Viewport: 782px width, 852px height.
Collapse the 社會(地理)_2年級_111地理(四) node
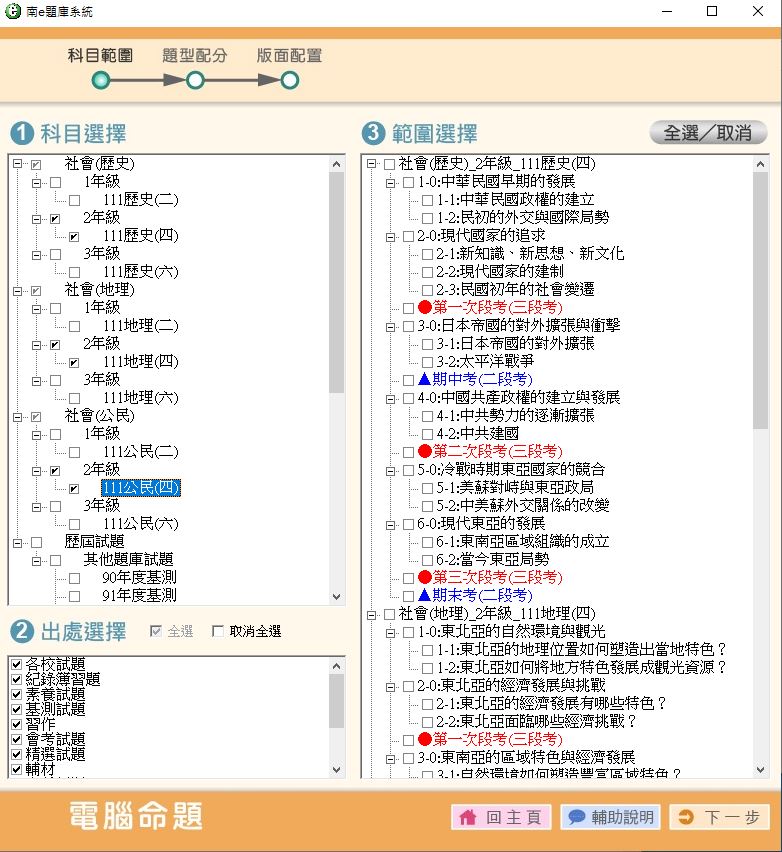pos(371,615)
